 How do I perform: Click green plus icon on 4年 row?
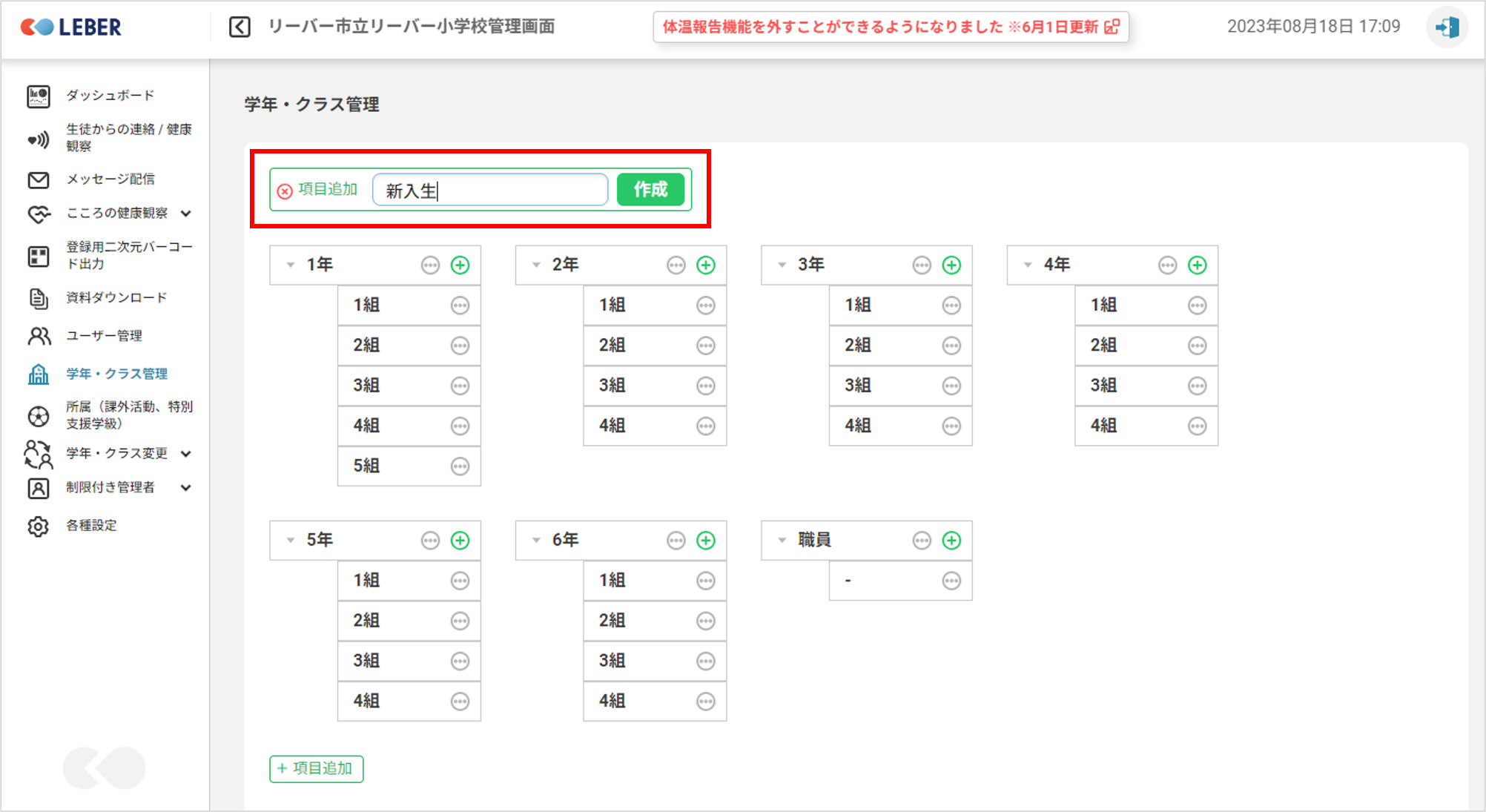pyautogui.click(x=1197, y=265)
